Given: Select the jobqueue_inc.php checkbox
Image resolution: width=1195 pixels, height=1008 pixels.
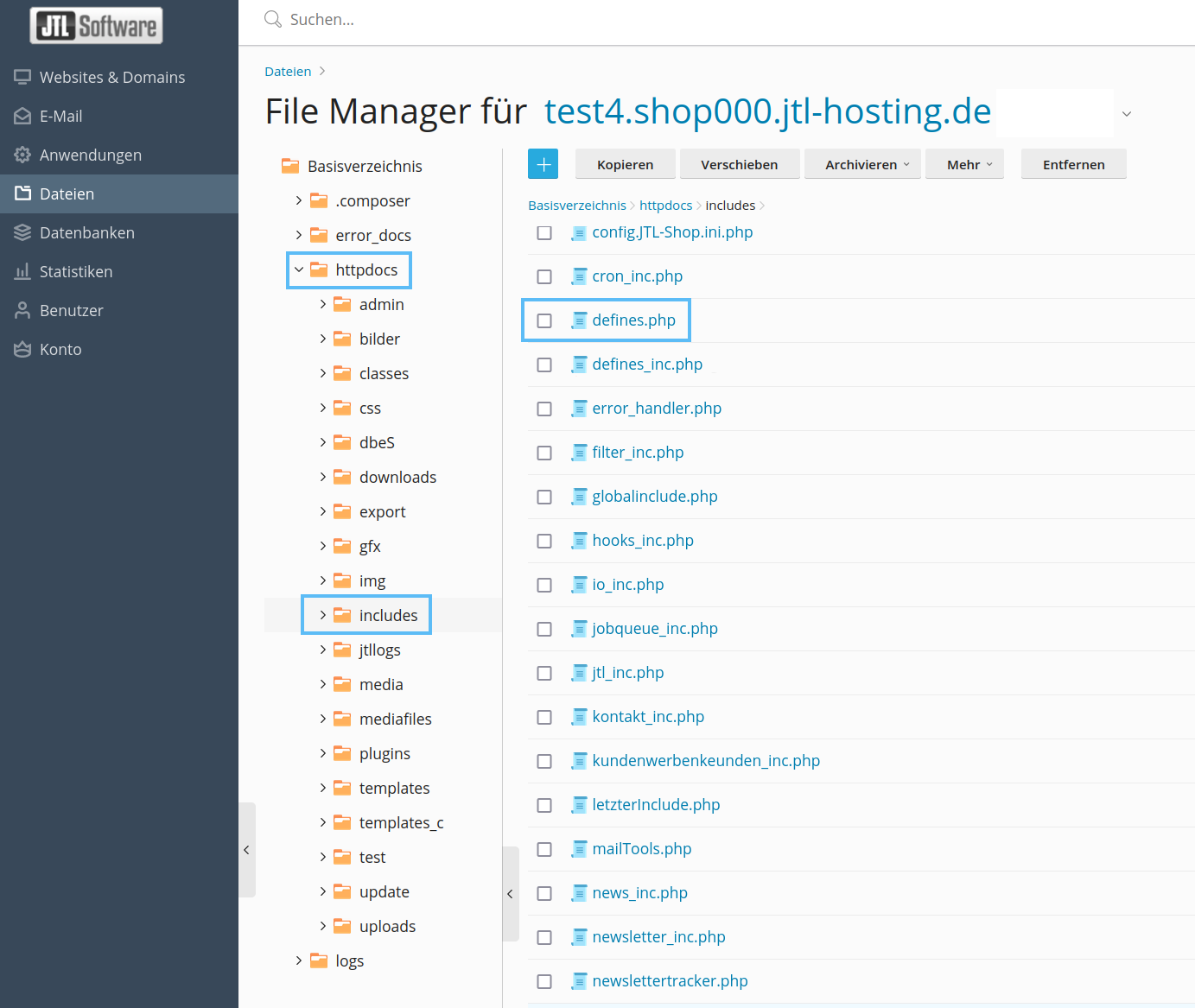Looking at the screenshot, I should pos(544,629).
